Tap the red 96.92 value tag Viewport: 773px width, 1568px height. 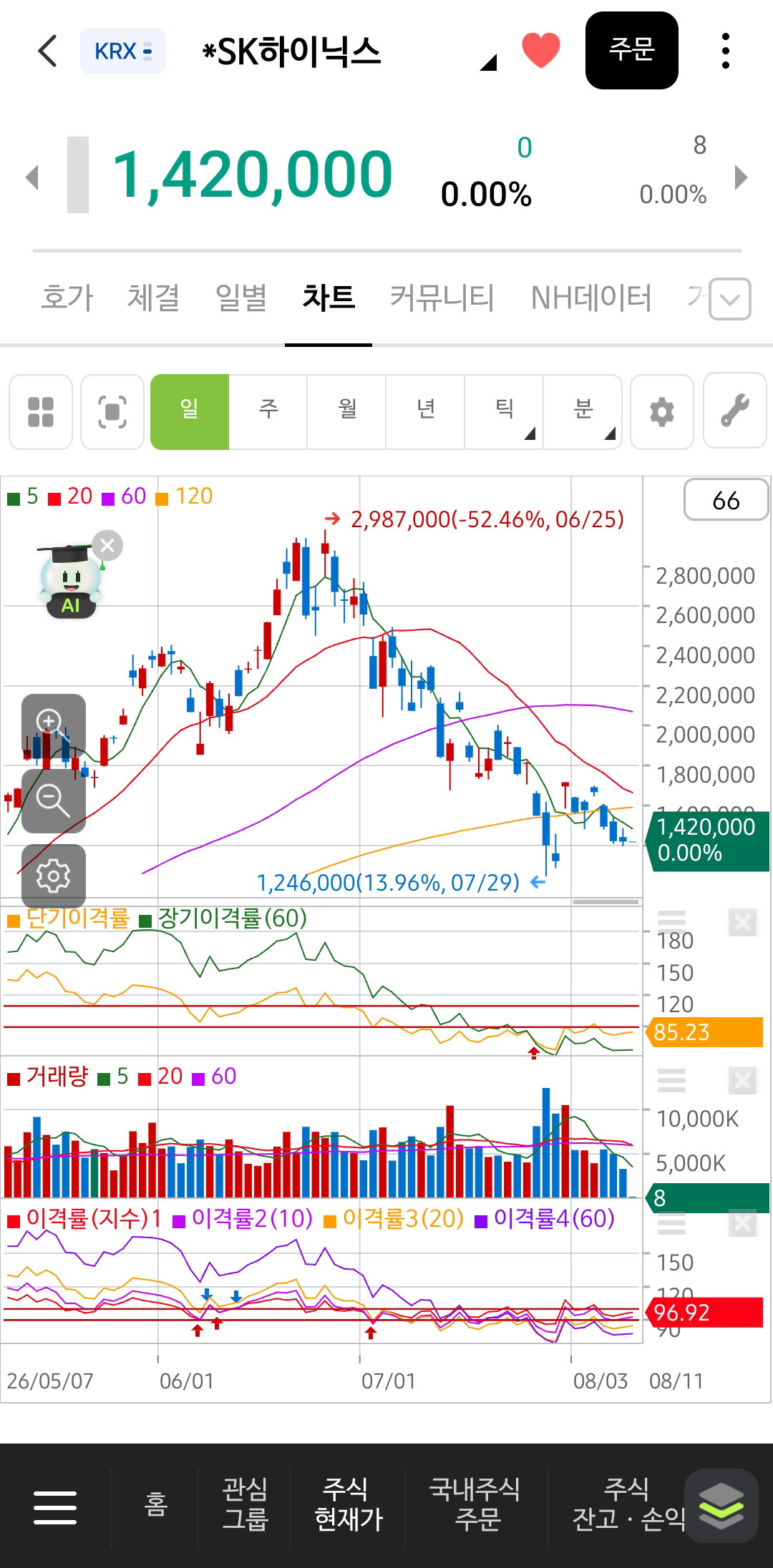pos(705,1313)
